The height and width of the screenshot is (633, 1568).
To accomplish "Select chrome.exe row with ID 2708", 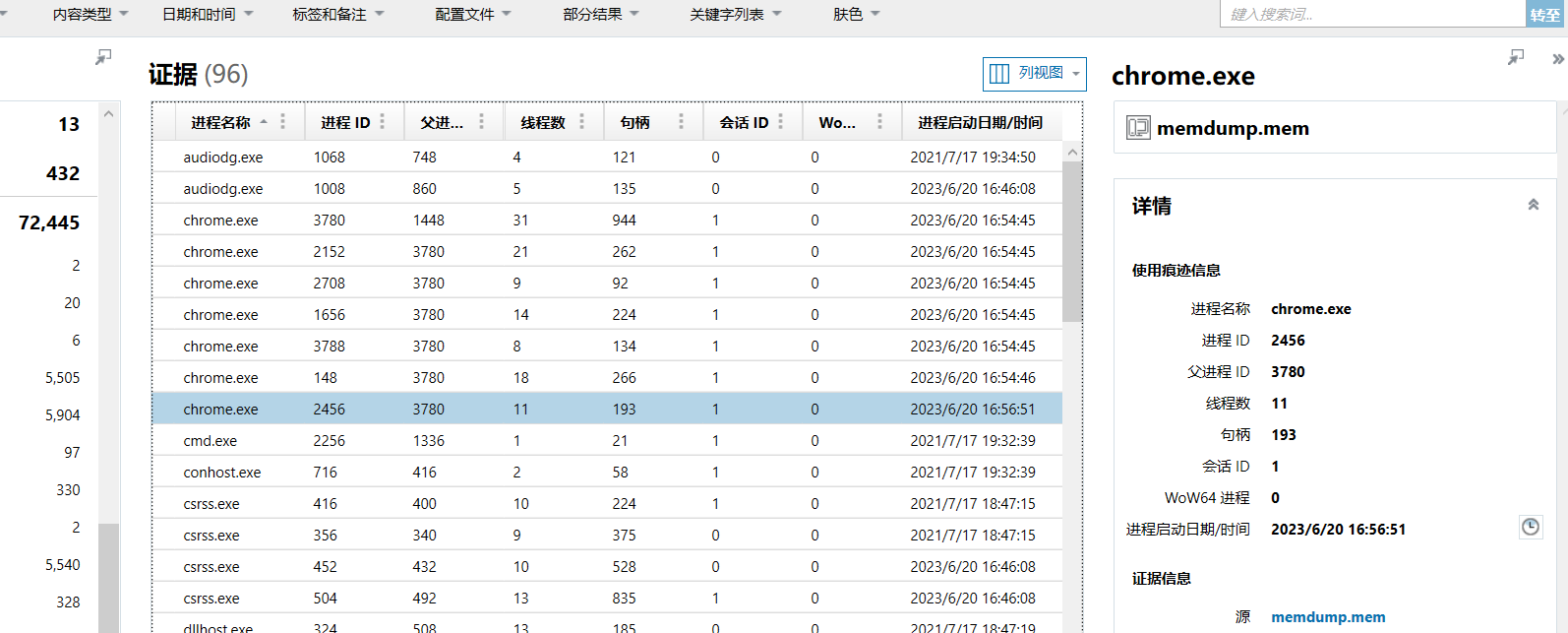I will point(607,283).
